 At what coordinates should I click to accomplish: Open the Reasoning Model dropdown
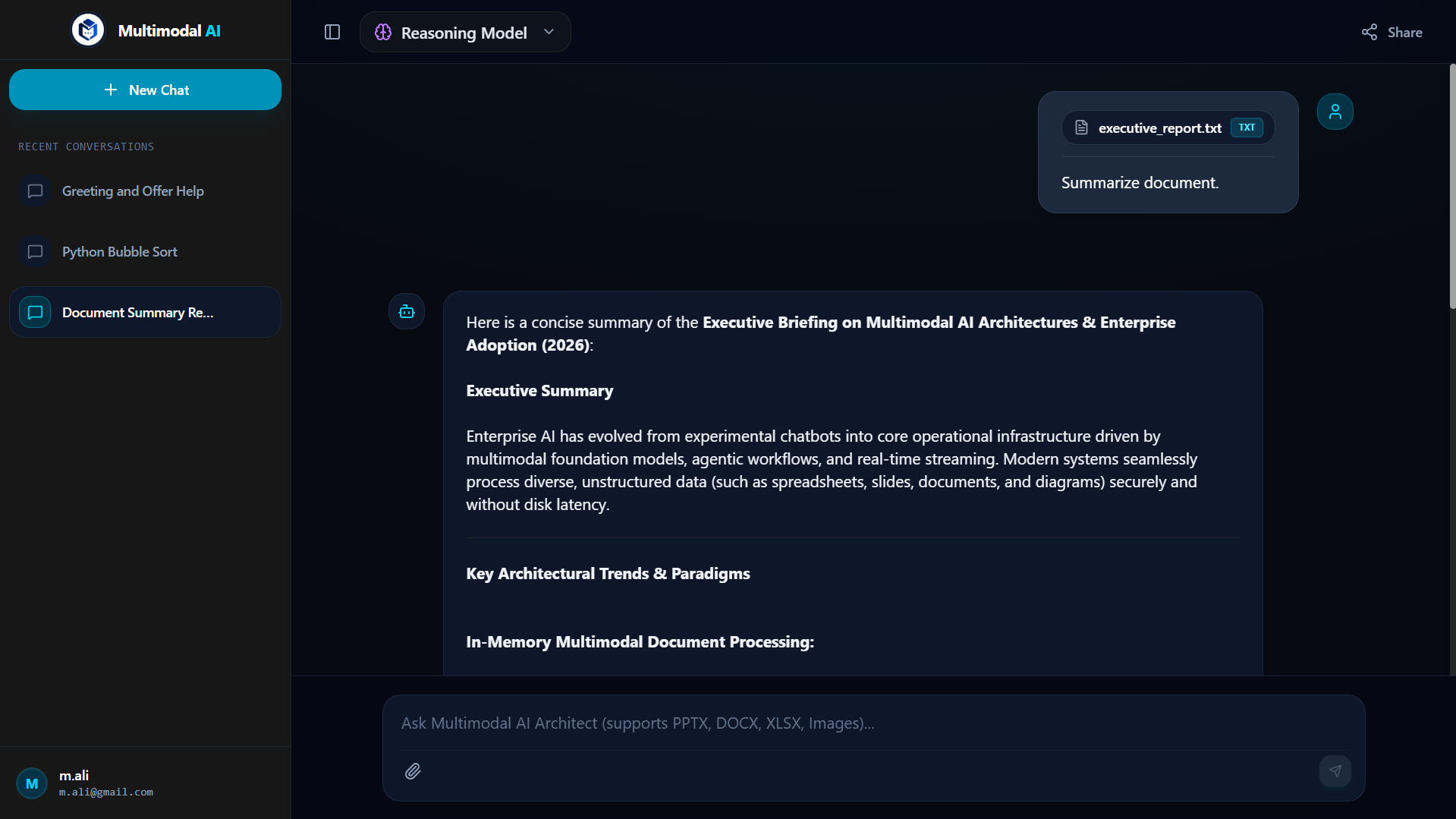point(465,32)
